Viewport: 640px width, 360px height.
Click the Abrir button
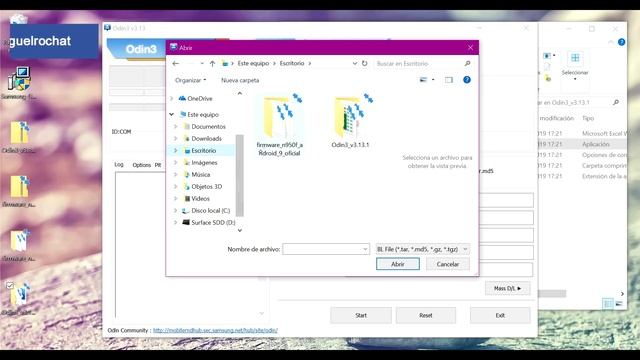[x=398, y=264]
